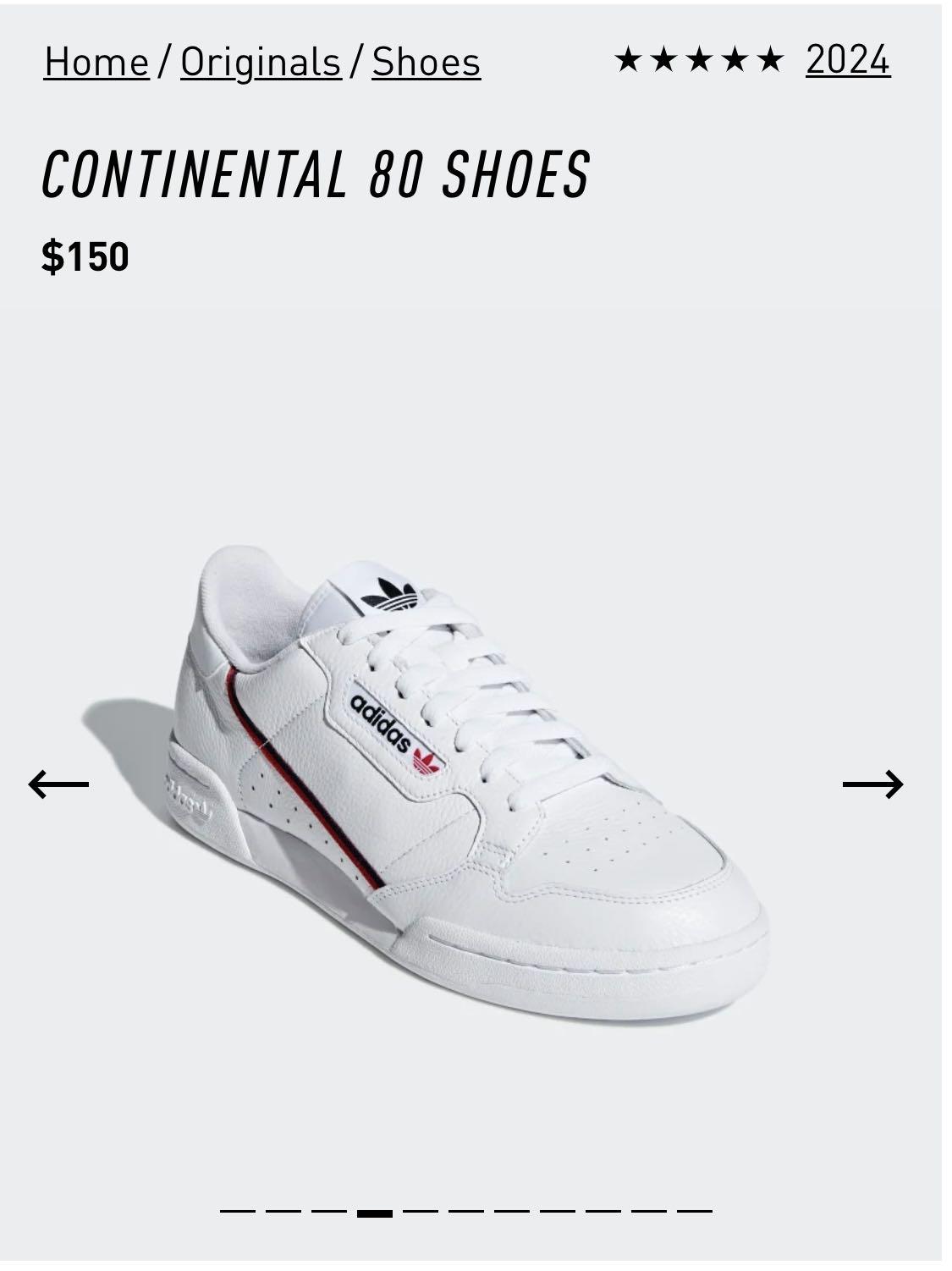
Task: Click the white Continental 80 shoe image
Action: tap(468, 783)
